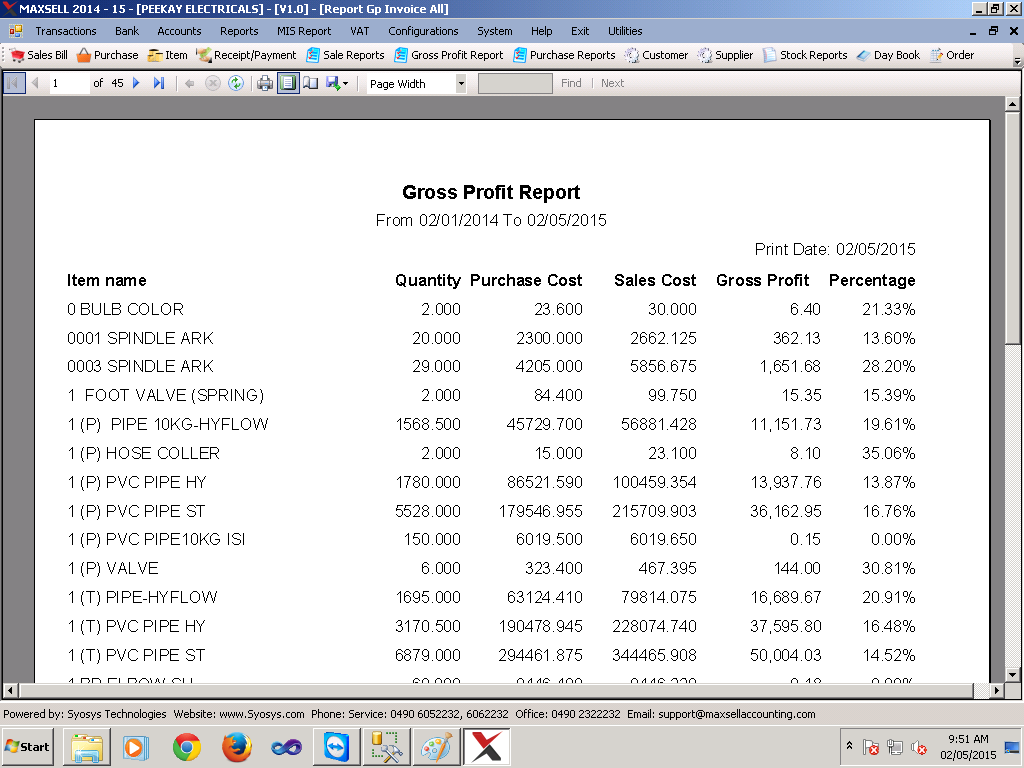Click the Find link

coord(571,83)
